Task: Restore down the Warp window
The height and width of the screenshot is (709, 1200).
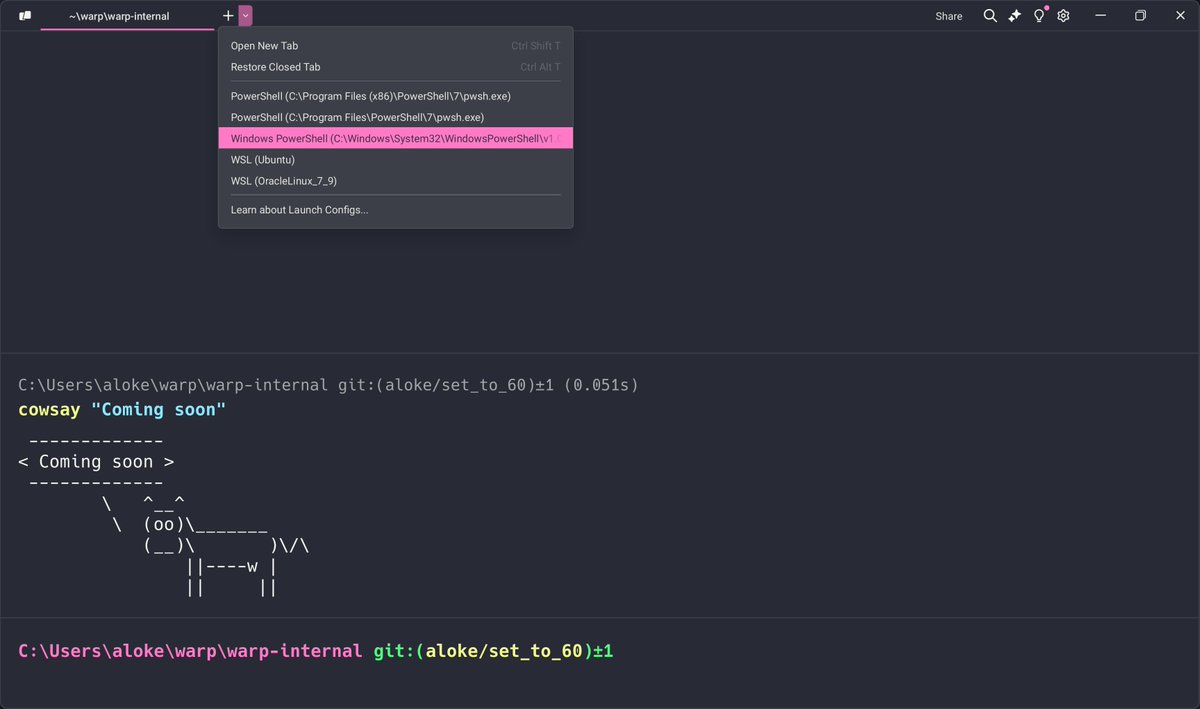Action: pos(1140,16)
